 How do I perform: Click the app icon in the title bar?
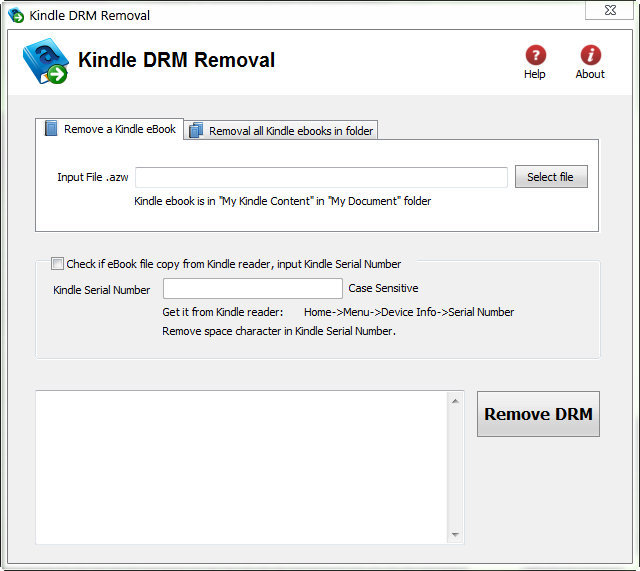point(15,15)
